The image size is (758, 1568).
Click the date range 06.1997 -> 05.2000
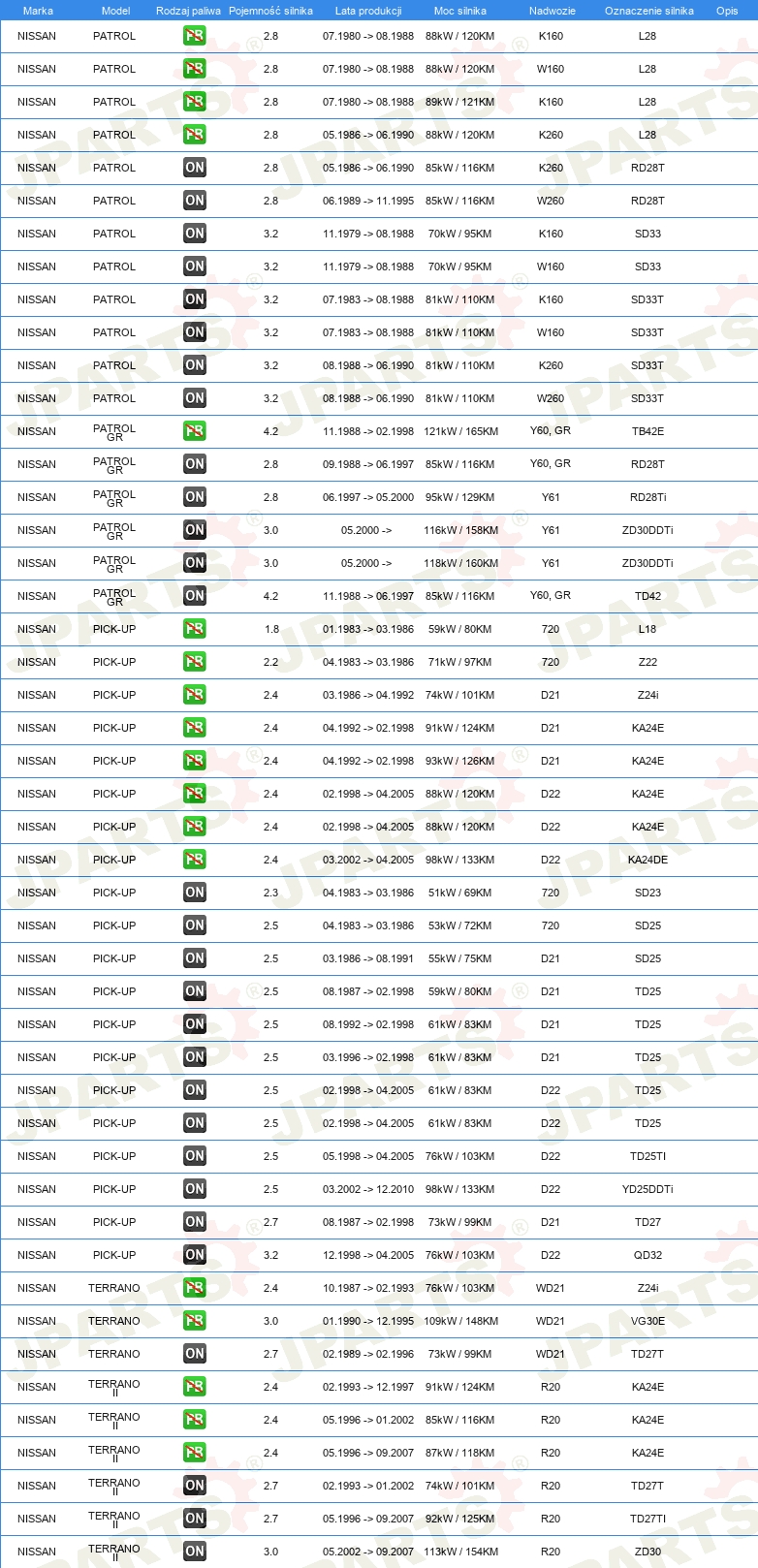click(368, 497)
